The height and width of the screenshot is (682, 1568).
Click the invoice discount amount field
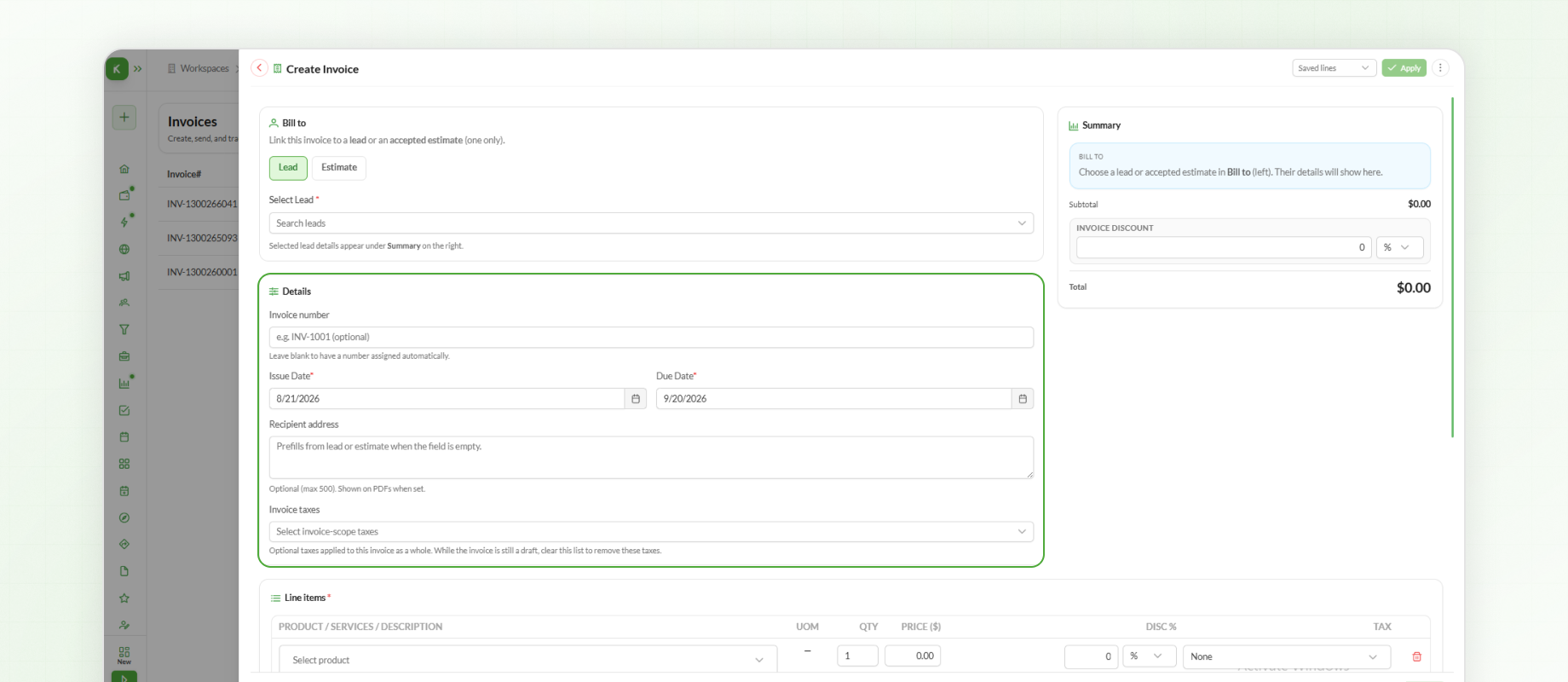tap(1224, 247)
